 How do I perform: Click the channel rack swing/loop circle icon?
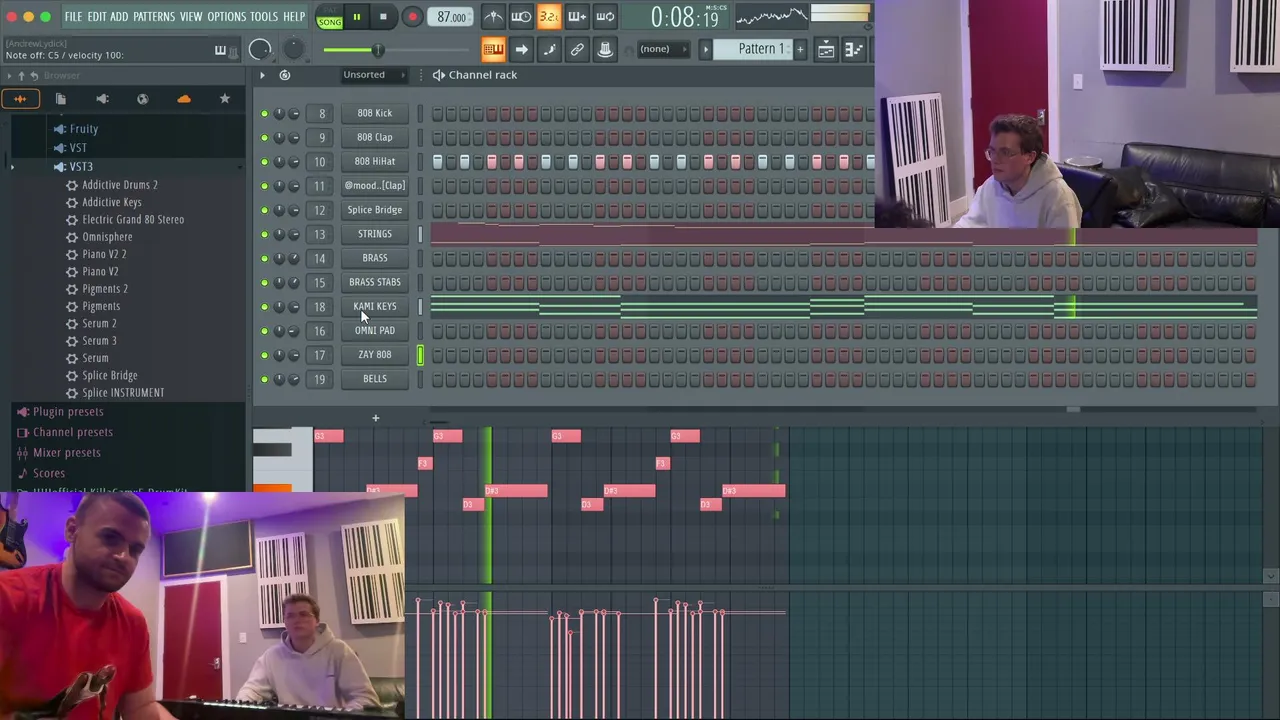point(285,75)
